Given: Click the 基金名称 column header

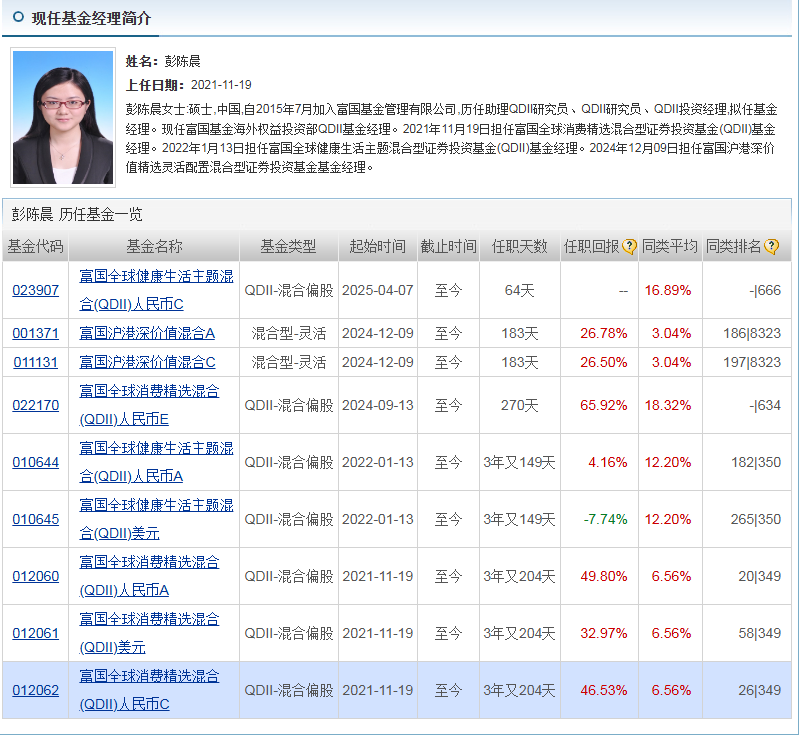Looking at the screenshot, I should (154, 247).
